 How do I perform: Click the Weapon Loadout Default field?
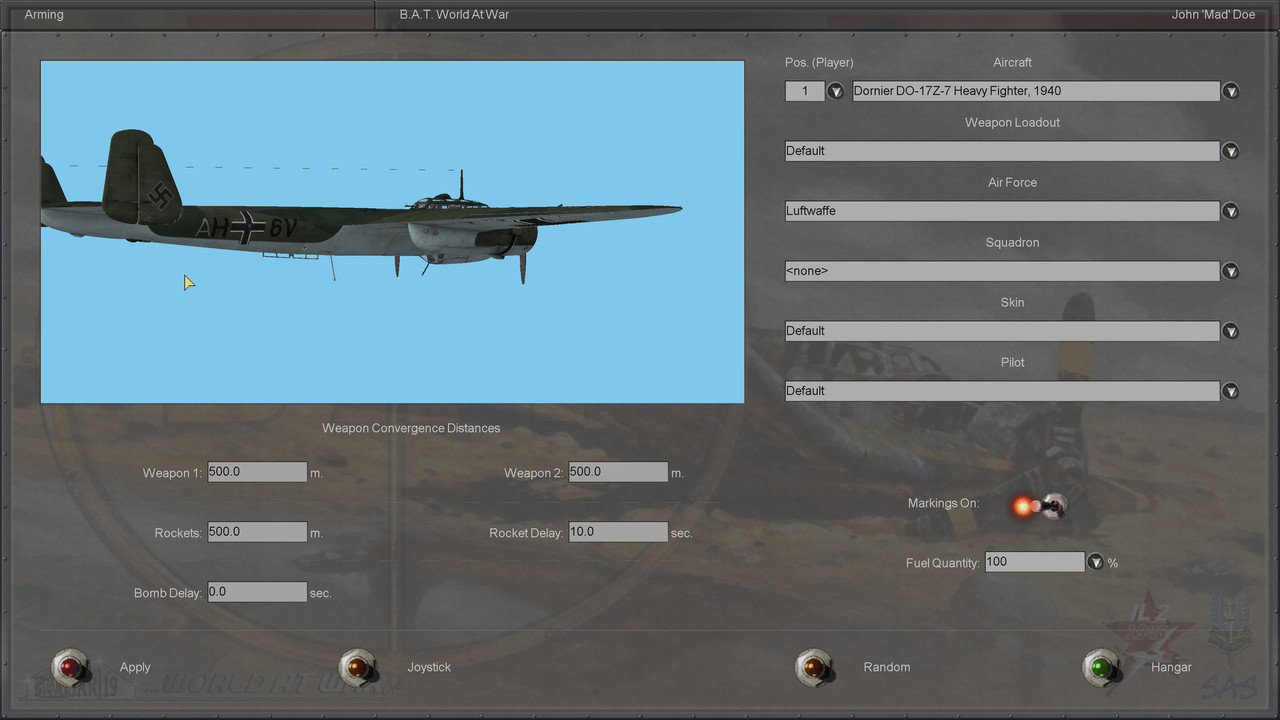point(1002,151)
